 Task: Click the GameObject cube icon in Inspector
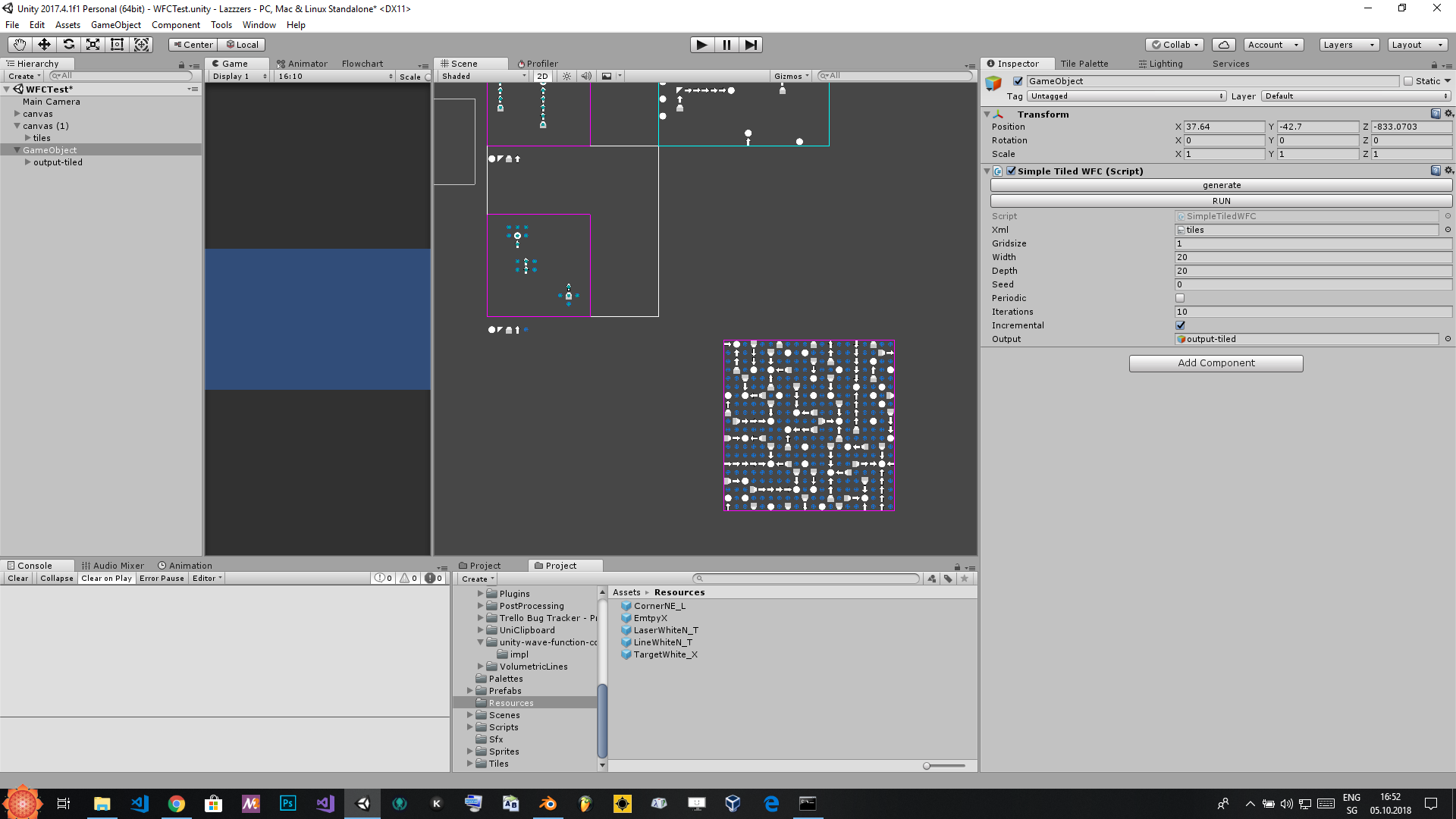993,83
